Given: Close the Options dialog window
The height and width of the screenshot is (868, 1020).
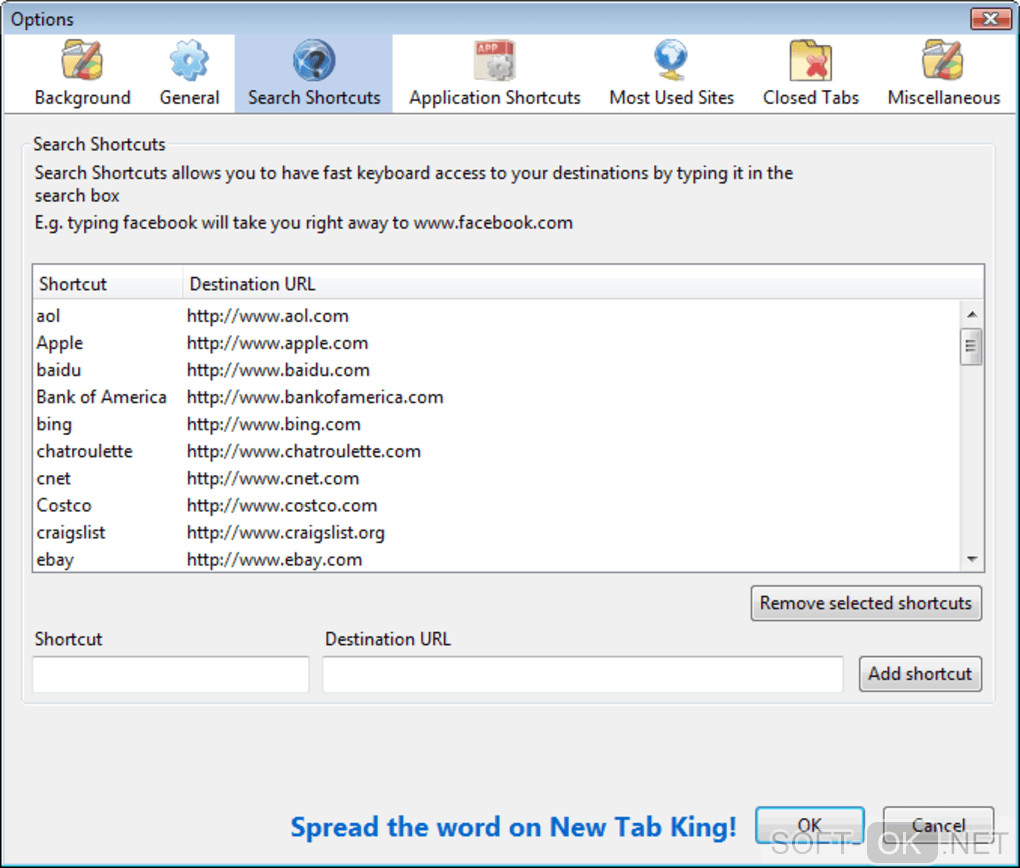Looking at the screenshot, I should pyautogui.click(x=990, y=19).
